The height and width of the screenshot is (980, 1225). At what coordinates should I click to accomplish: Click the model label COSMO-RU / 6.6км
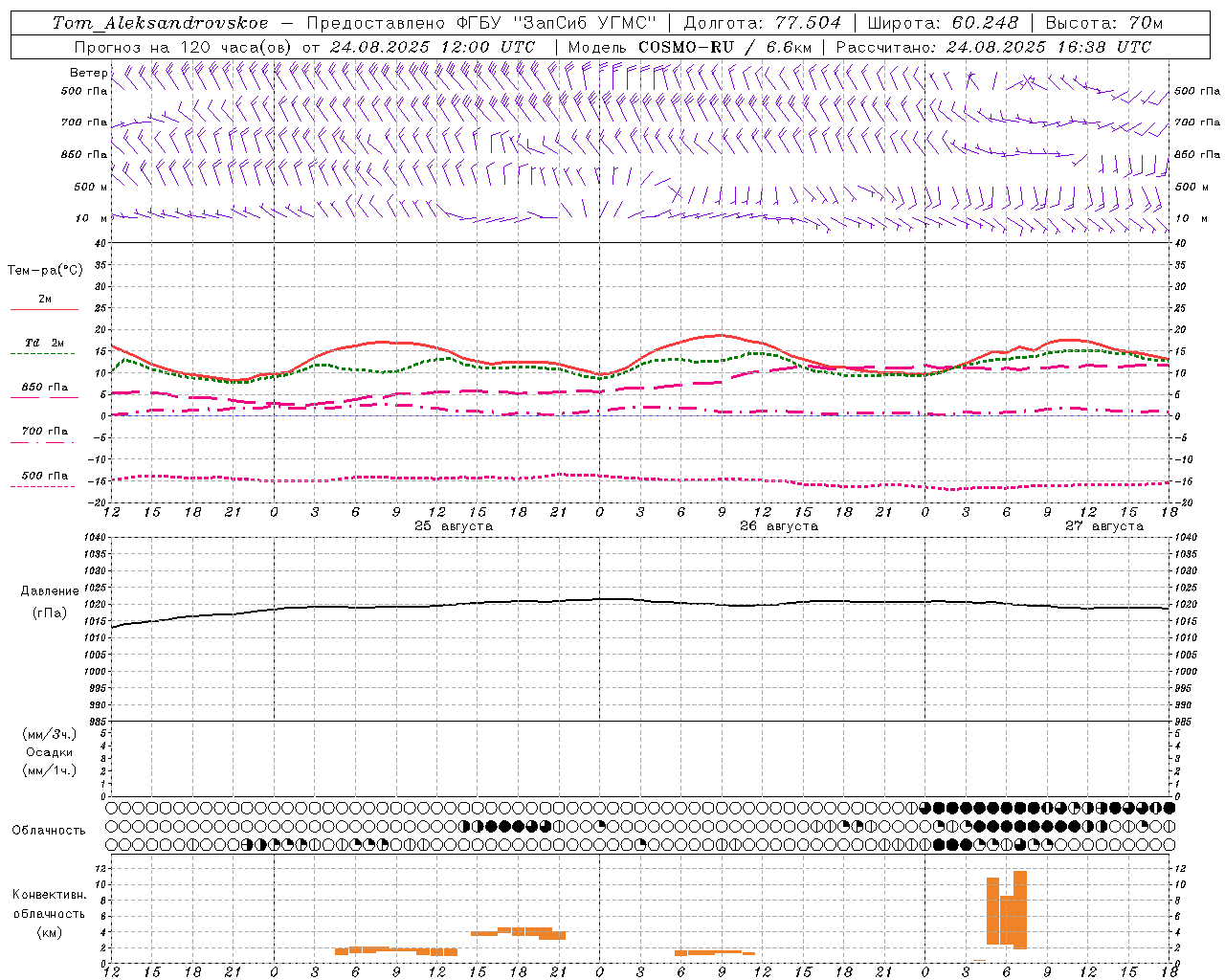click(724, 47)
